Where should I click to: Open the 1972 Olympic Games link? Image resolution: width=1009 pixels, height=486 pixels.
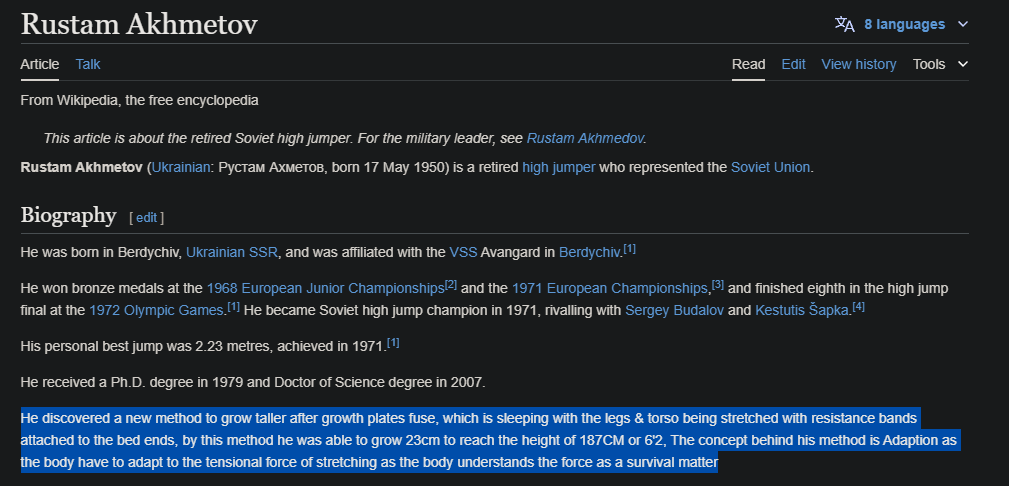[x=157, y=309]
